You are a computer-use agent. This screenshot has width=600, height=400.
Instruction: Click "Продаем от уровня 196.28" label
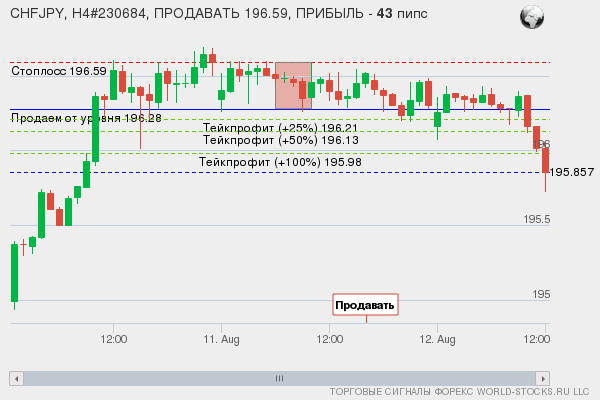[86, 118]
